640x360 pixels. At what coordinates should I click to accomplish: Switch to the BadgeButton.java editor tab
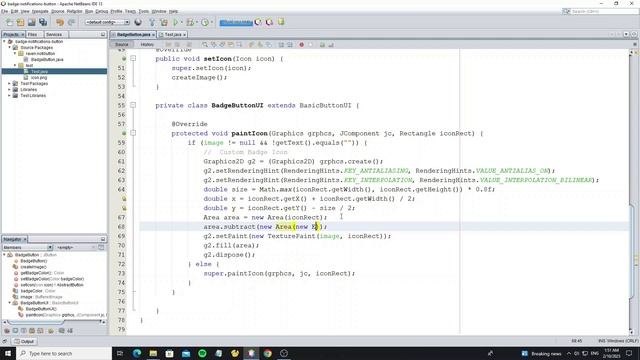[x=133, y=35]
